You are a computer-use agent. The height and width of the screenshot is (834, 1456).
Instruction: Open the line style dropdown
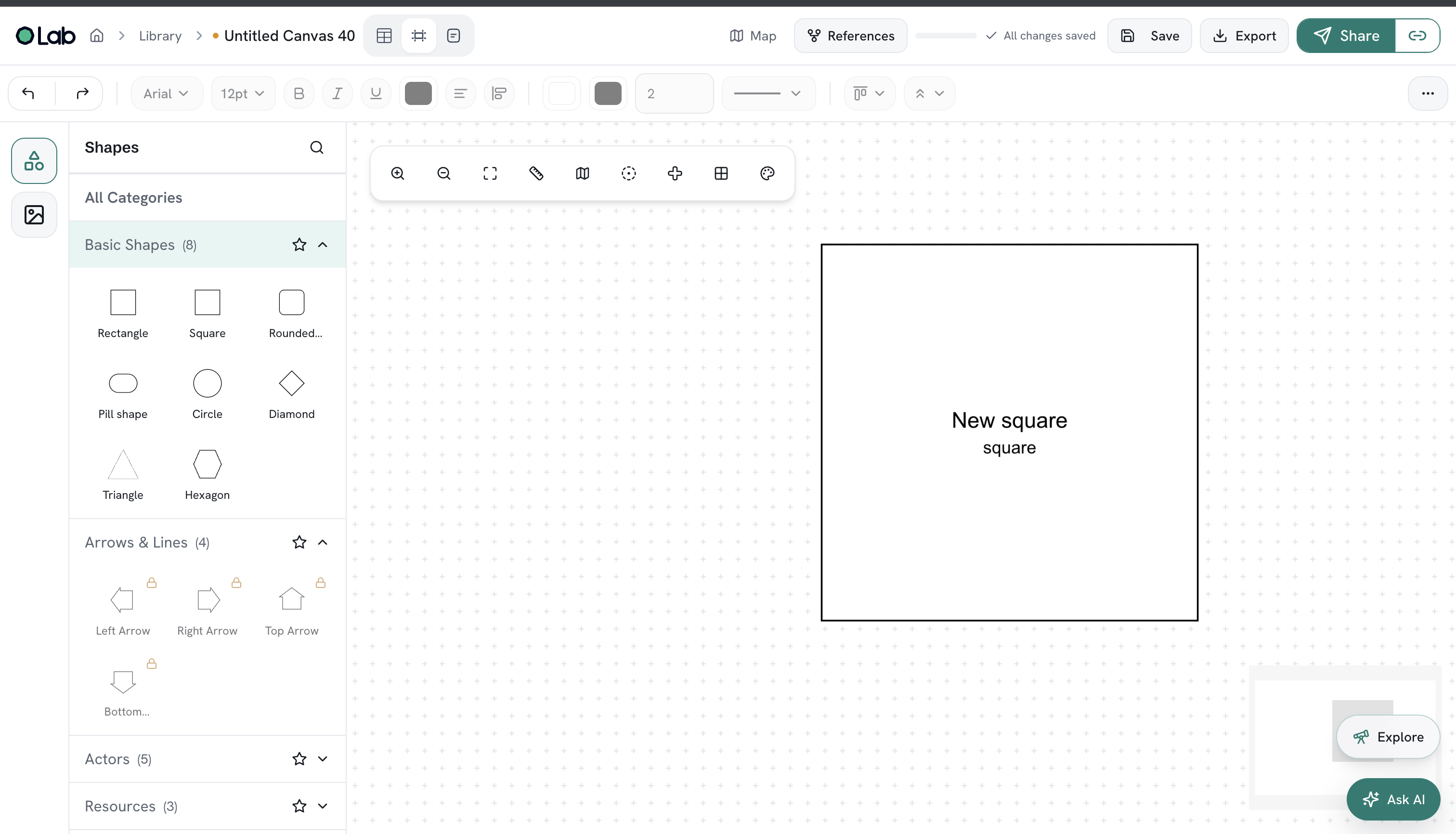click(x=768, y=93)
